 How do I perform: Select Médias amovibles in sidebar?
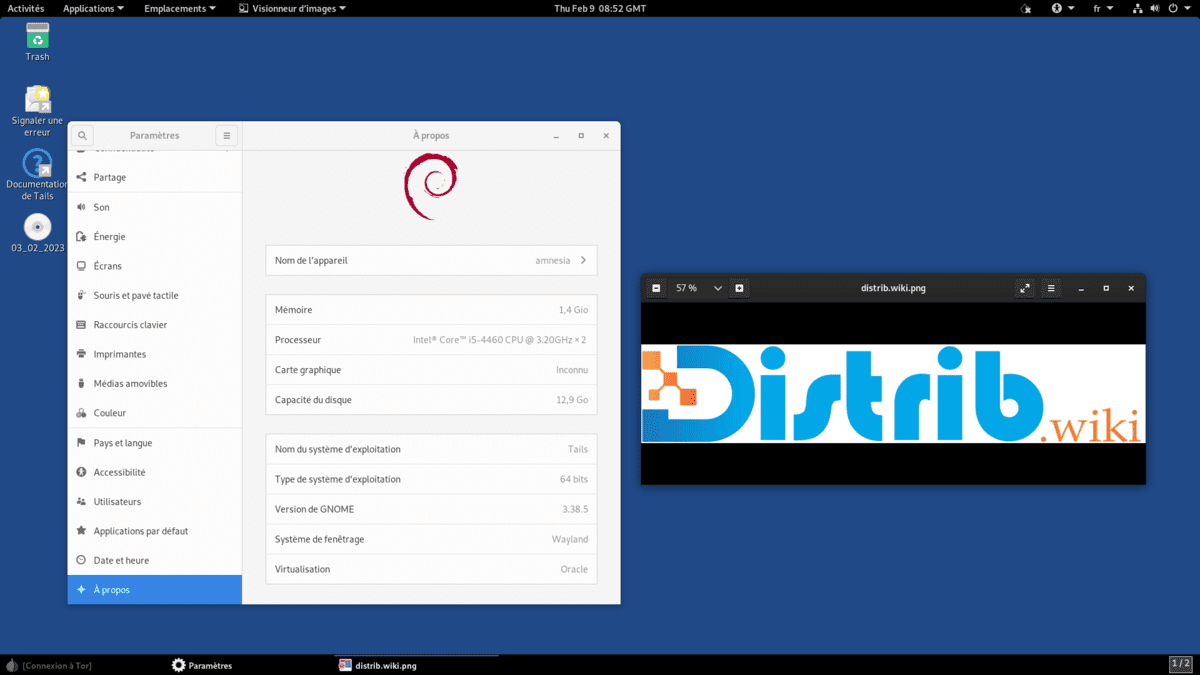pyautogui.click(x=155, y=383)
